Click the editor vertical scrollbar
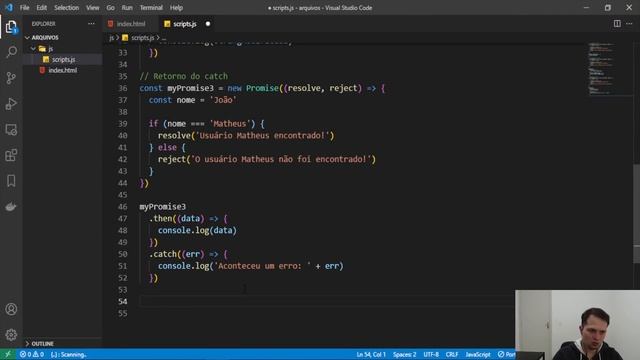 coord(636,213)
